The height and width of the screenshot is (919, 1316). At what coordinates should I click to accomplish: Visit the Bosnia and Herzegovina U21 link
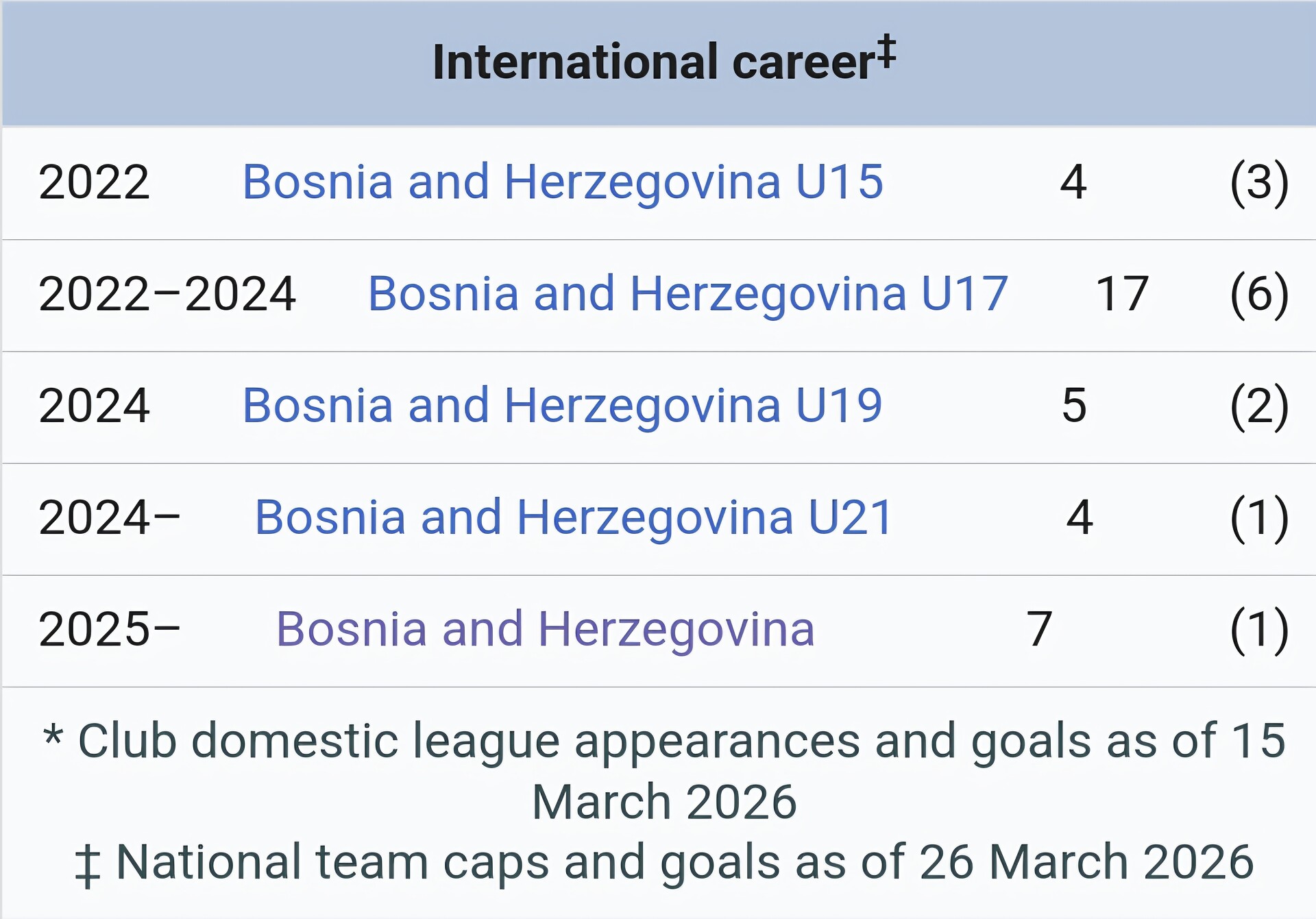point(573,517)
